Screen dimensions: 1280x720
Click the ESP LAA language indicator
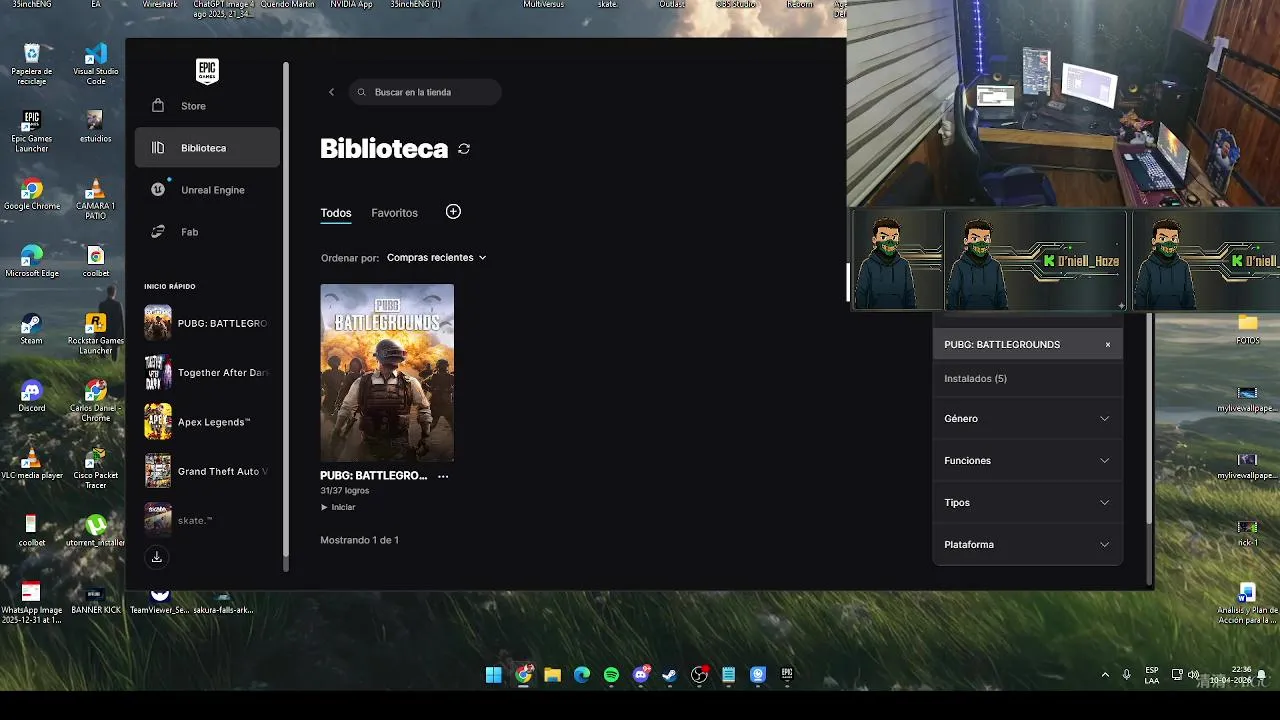[1152, 675]
